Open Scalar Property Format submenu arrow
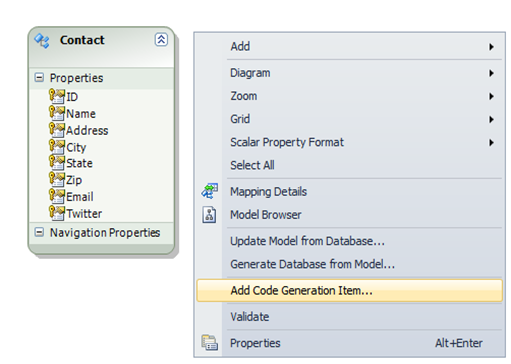This screenshot has height=364, width=511. click(x=491, y=143)
